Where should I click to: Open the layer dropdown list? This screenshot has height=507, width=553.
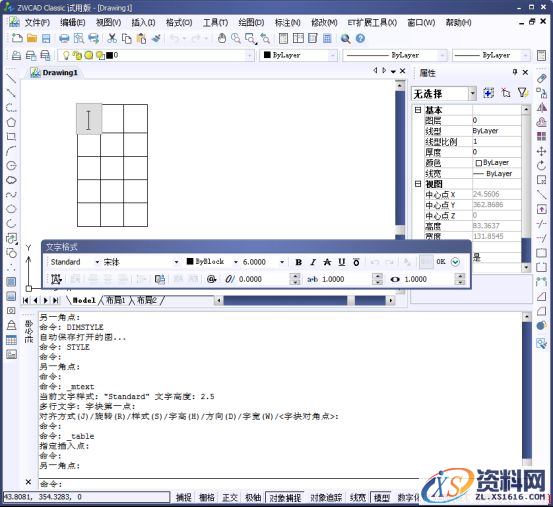pos(250,55)
